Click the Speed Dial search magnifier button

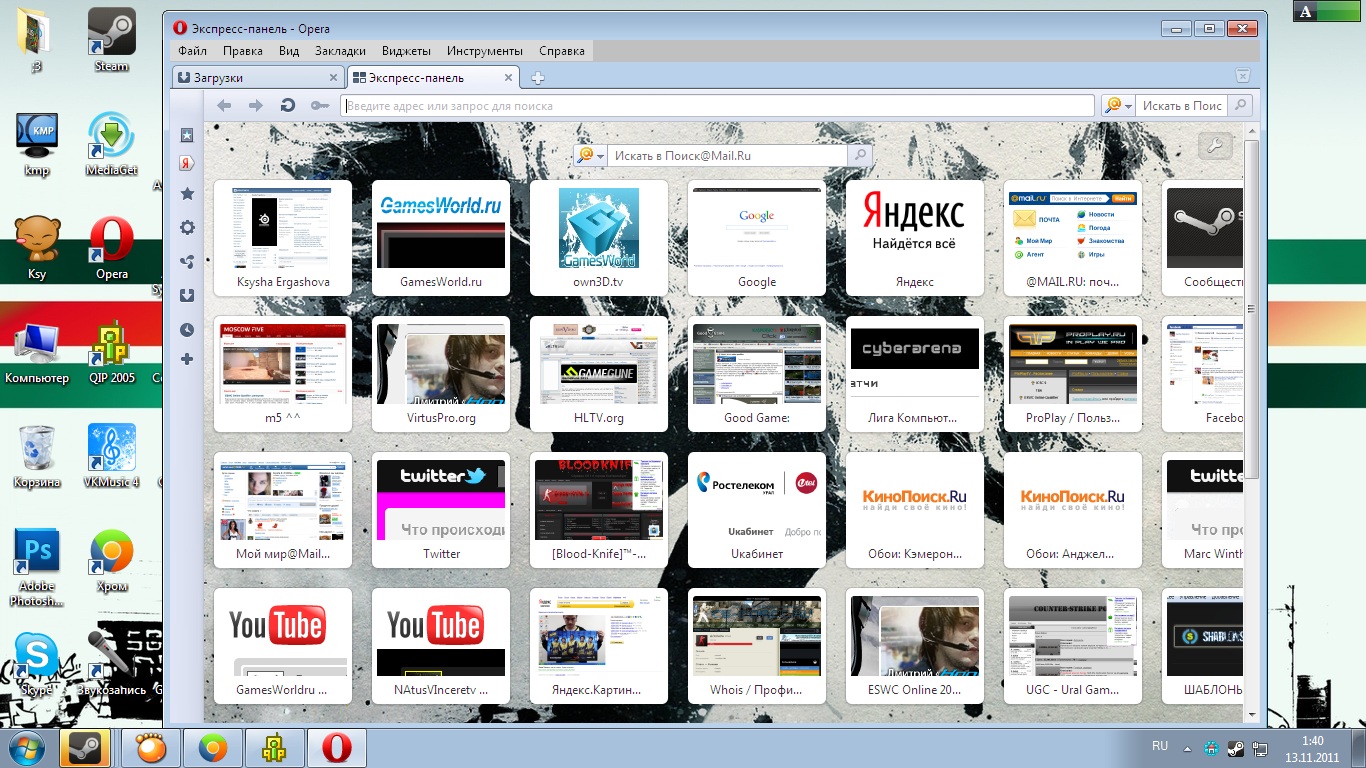click(859, 155)
